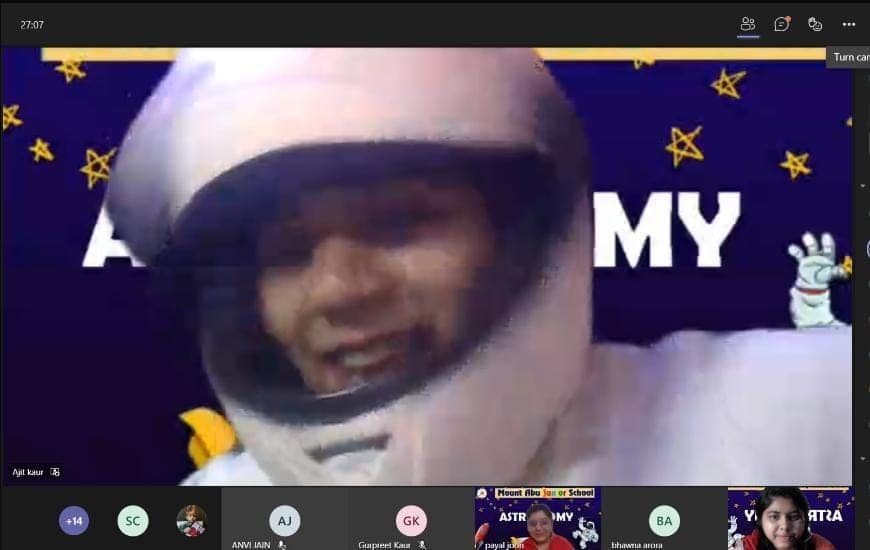Select the GK avatar of Gurpreet Kaur

[411, 521]
